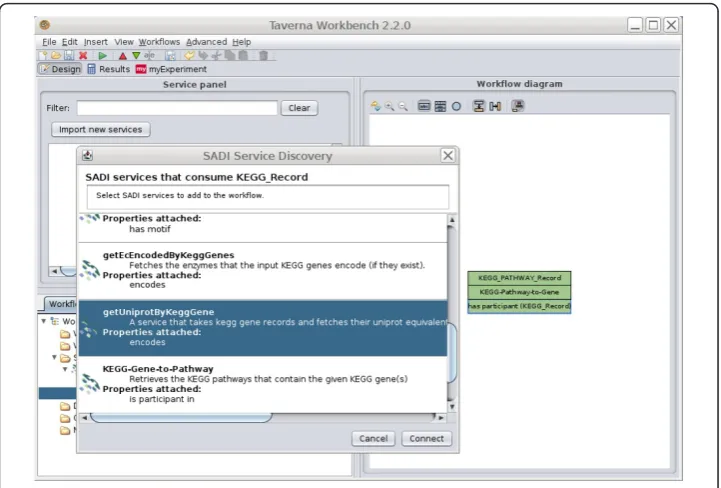Click the Undo arrow toolbar icon
The image size is (721, 488).
189,56
